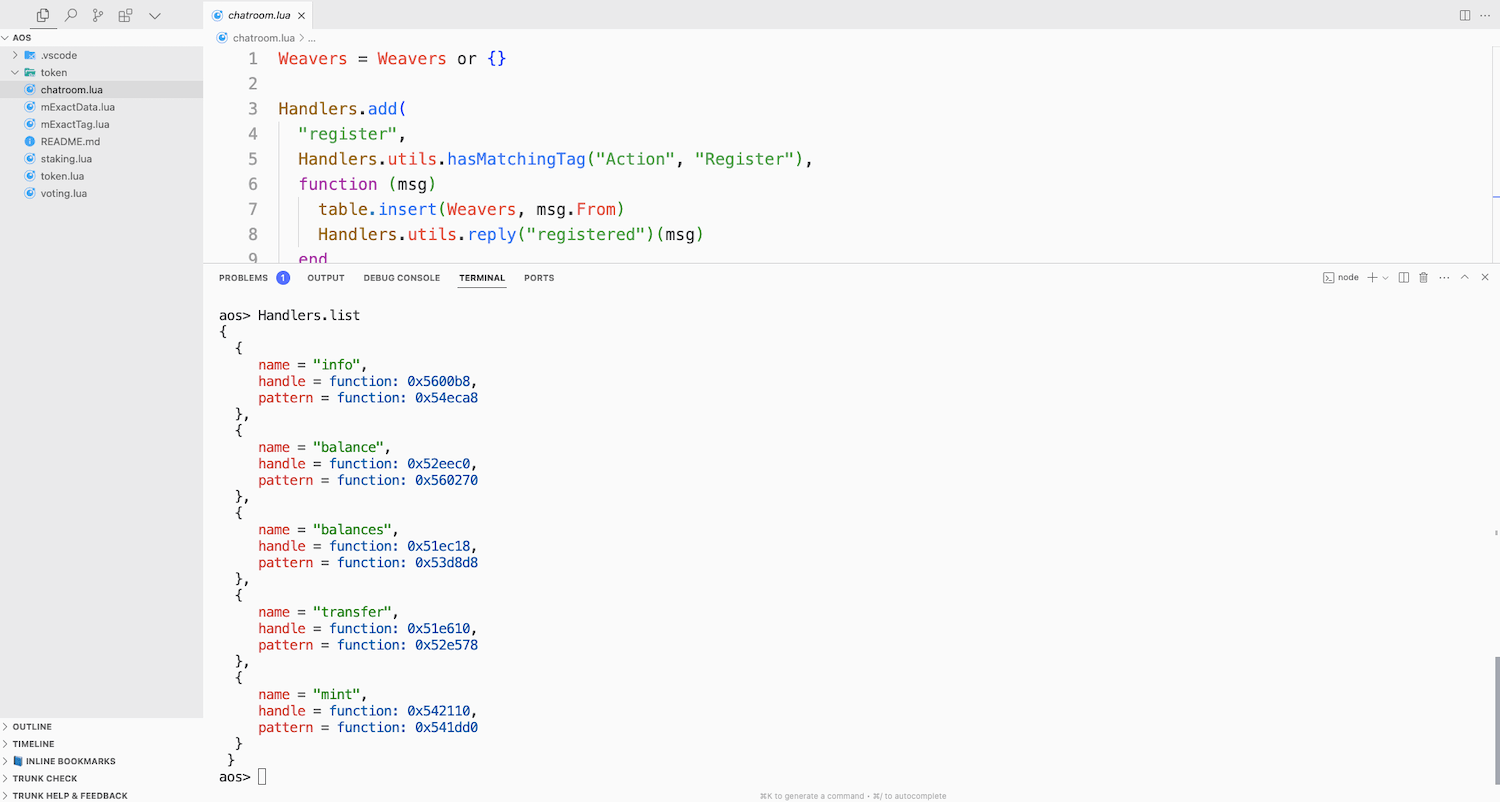This screenshot has height=802, width=1500.
Task: Open the Source Control view icon
Action: click(x=98, y=15)
